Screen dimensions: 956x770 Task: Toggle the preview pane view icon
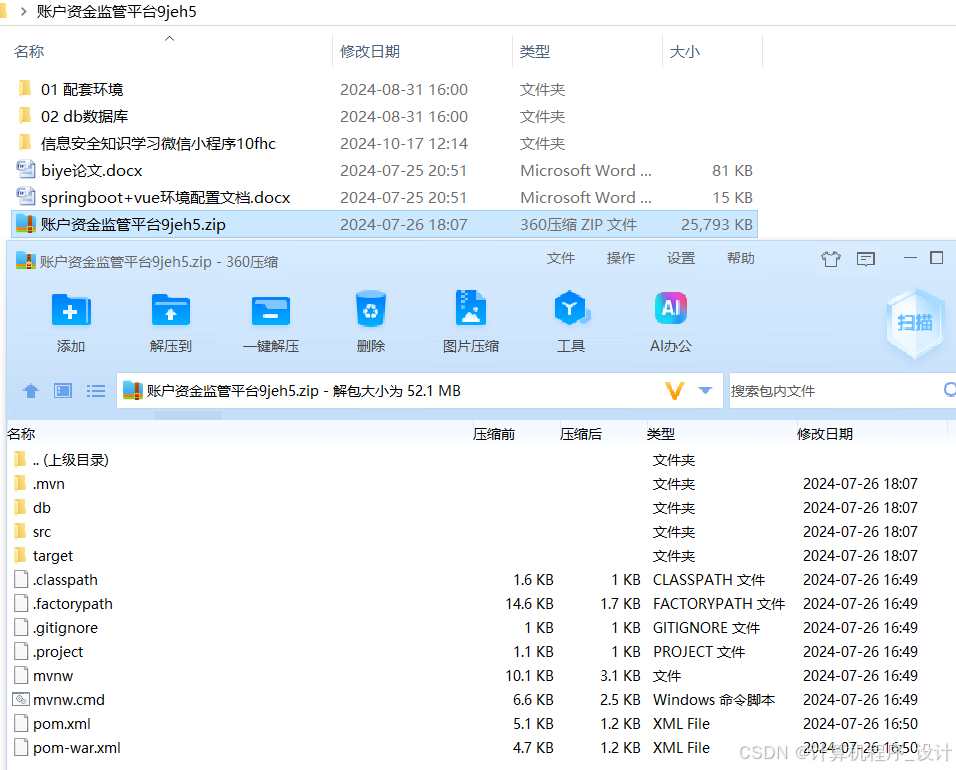click(x=62, y=391)
